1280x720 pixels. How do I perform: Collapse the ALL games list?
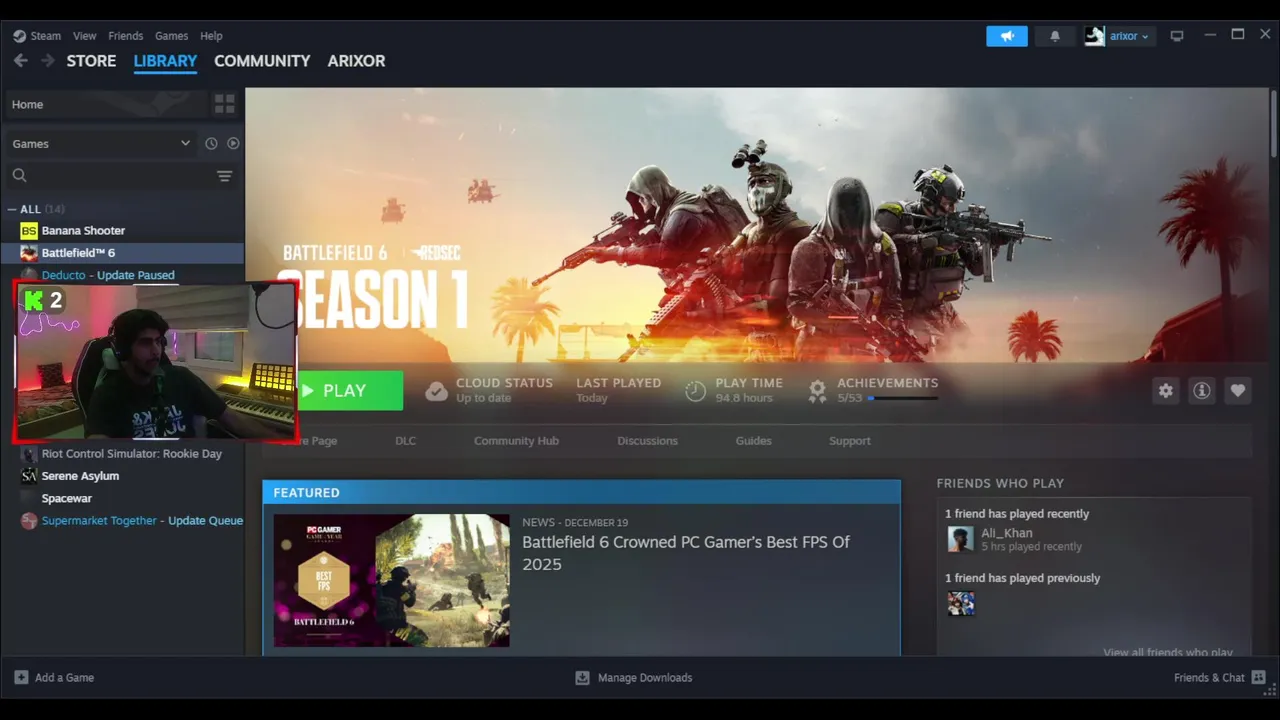(12, 209)
